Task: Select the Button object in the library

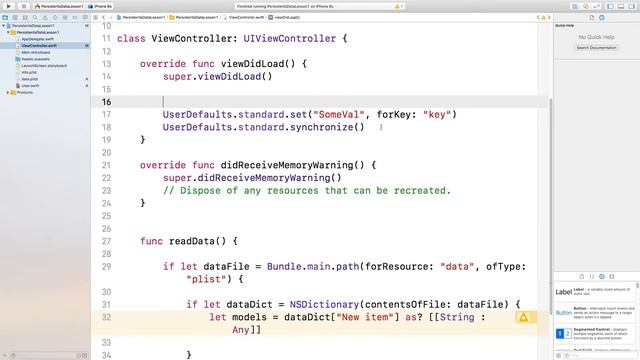Action: [x=595, y=312]
